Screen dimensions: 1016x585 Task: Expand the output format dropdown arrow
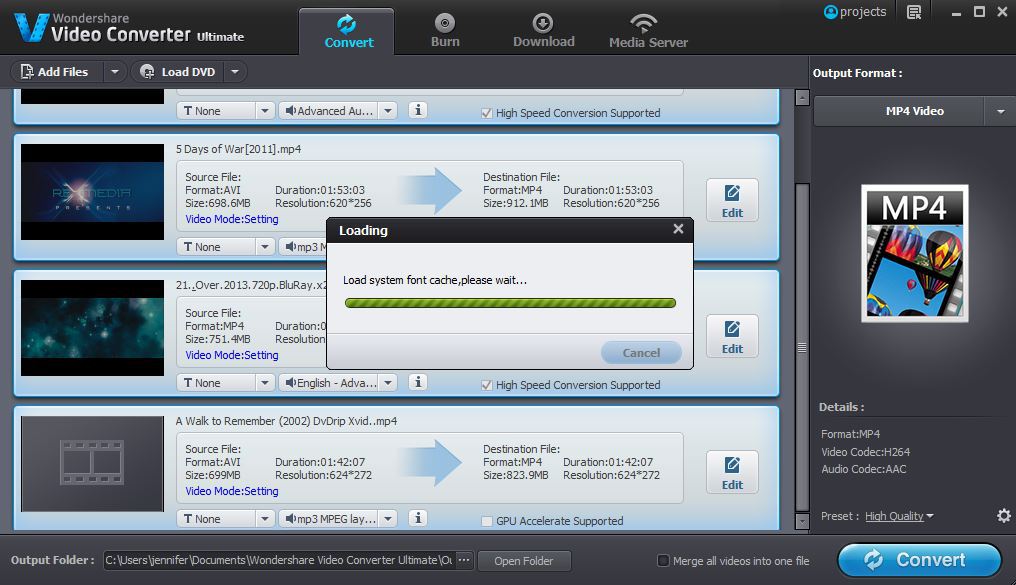pyautogui.click(x=1000, y=111)
